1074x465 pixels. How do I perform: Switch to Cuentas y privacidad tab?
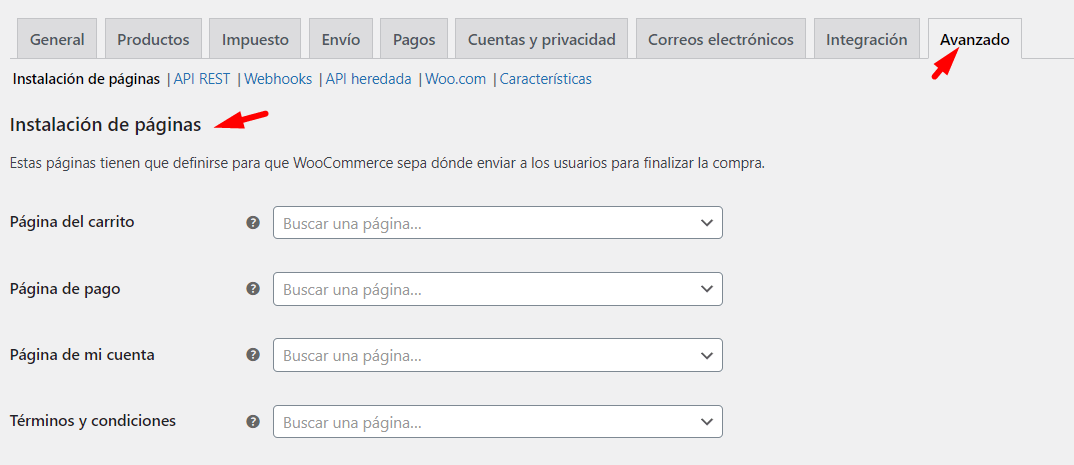click(542, 39)
